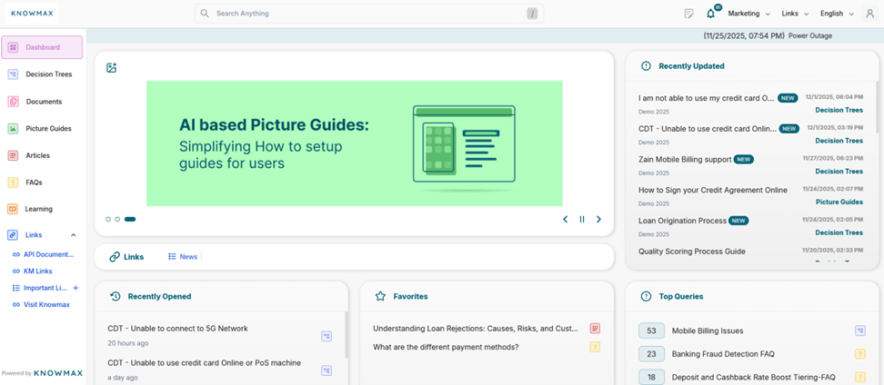The image size is (884, 385).
Task: Click the AI based Picture Guides banner
Action: 355,143
